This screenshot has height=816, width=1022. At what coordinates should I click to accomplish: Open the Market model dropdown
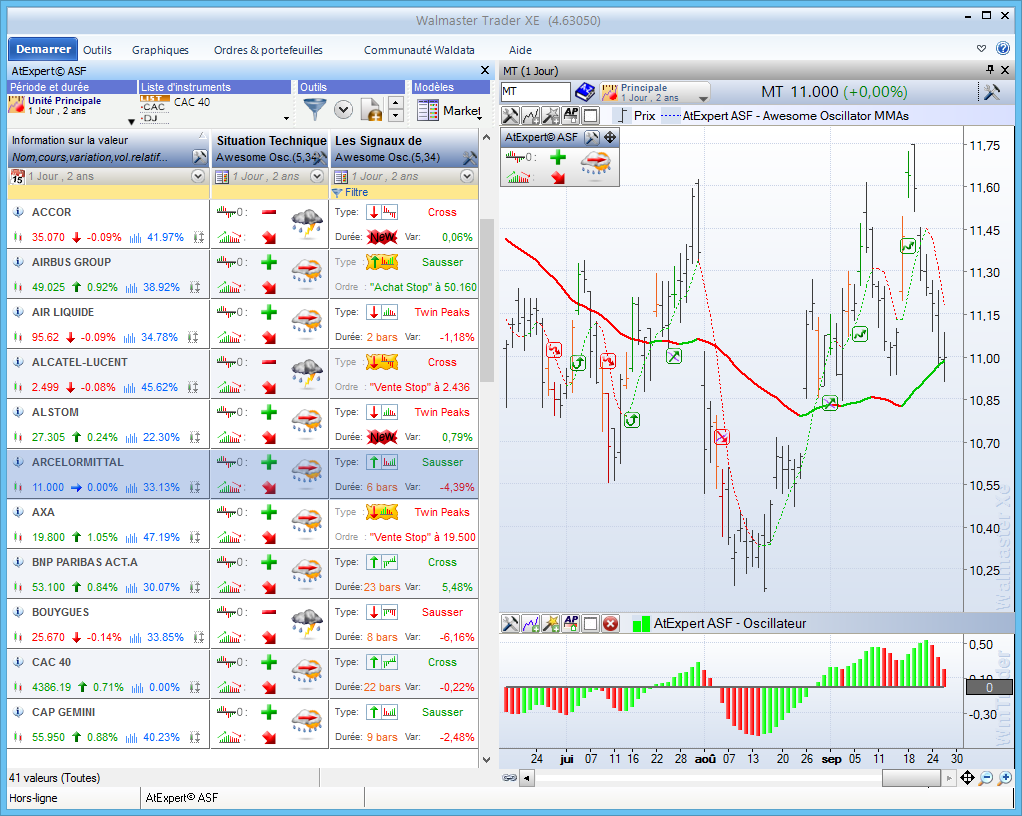pyautogui.click(x=480, y=117)
